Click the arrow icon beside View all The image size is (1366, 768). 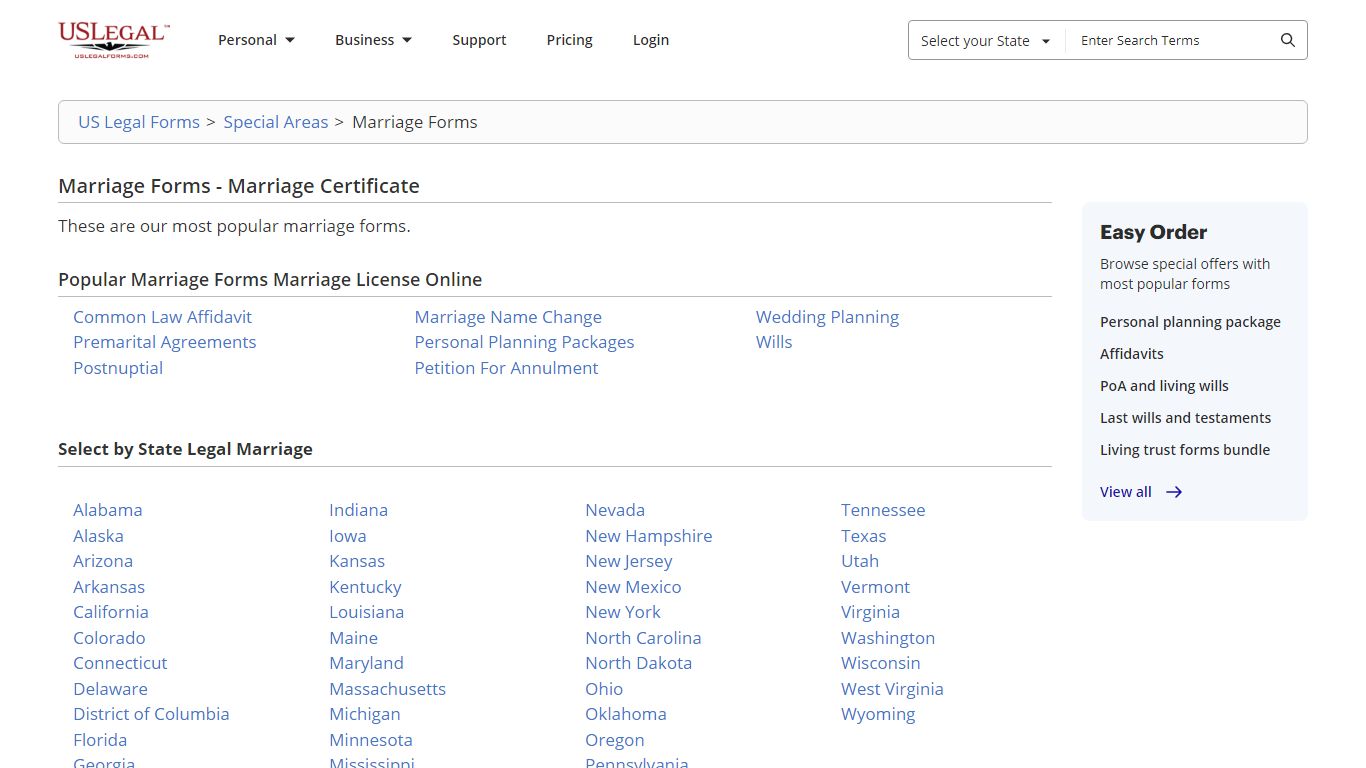(1174, 492)
